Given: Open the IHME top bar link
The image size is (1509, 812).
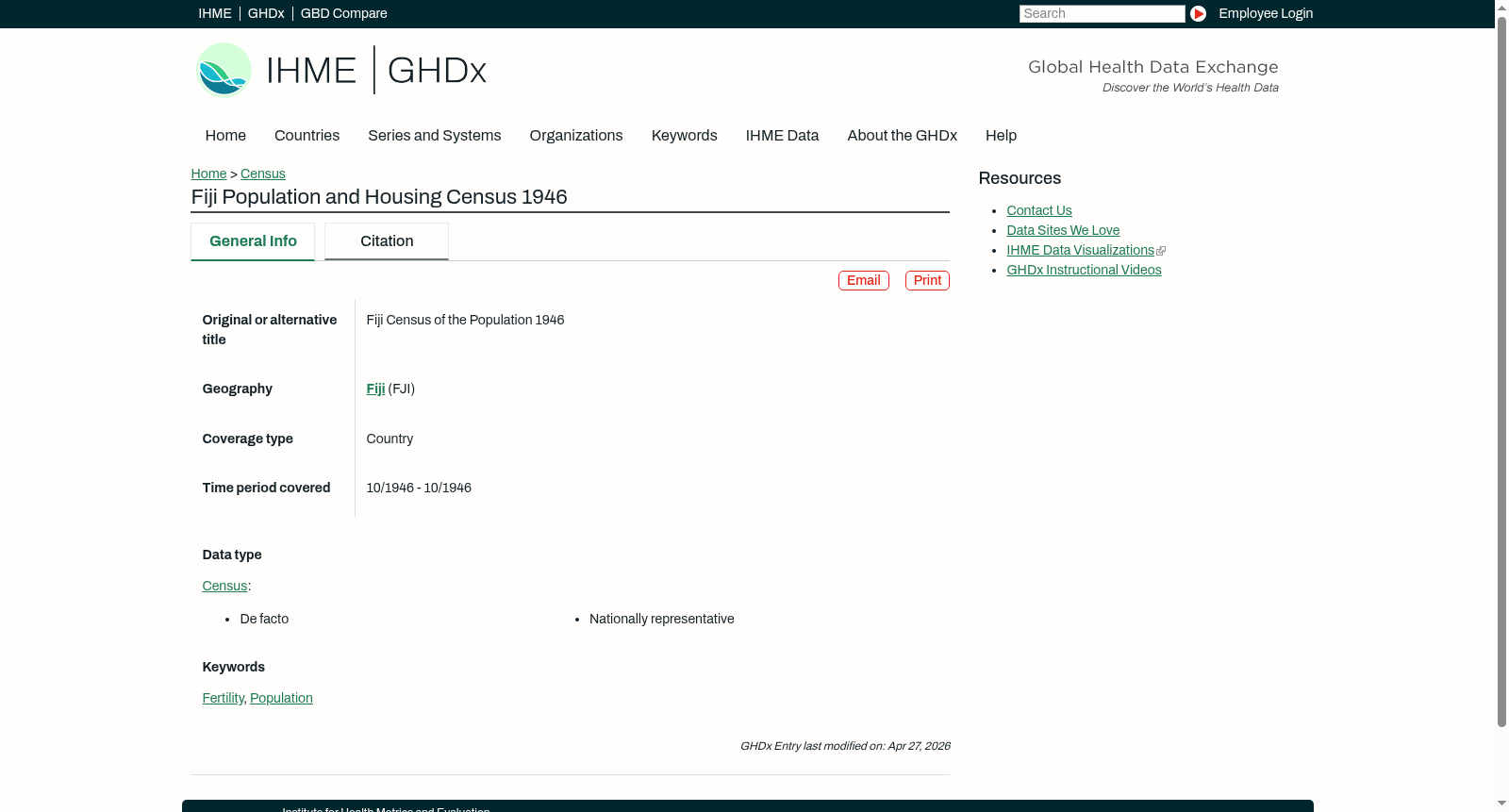Looking at the screenshot, I should tap(215, 13).
